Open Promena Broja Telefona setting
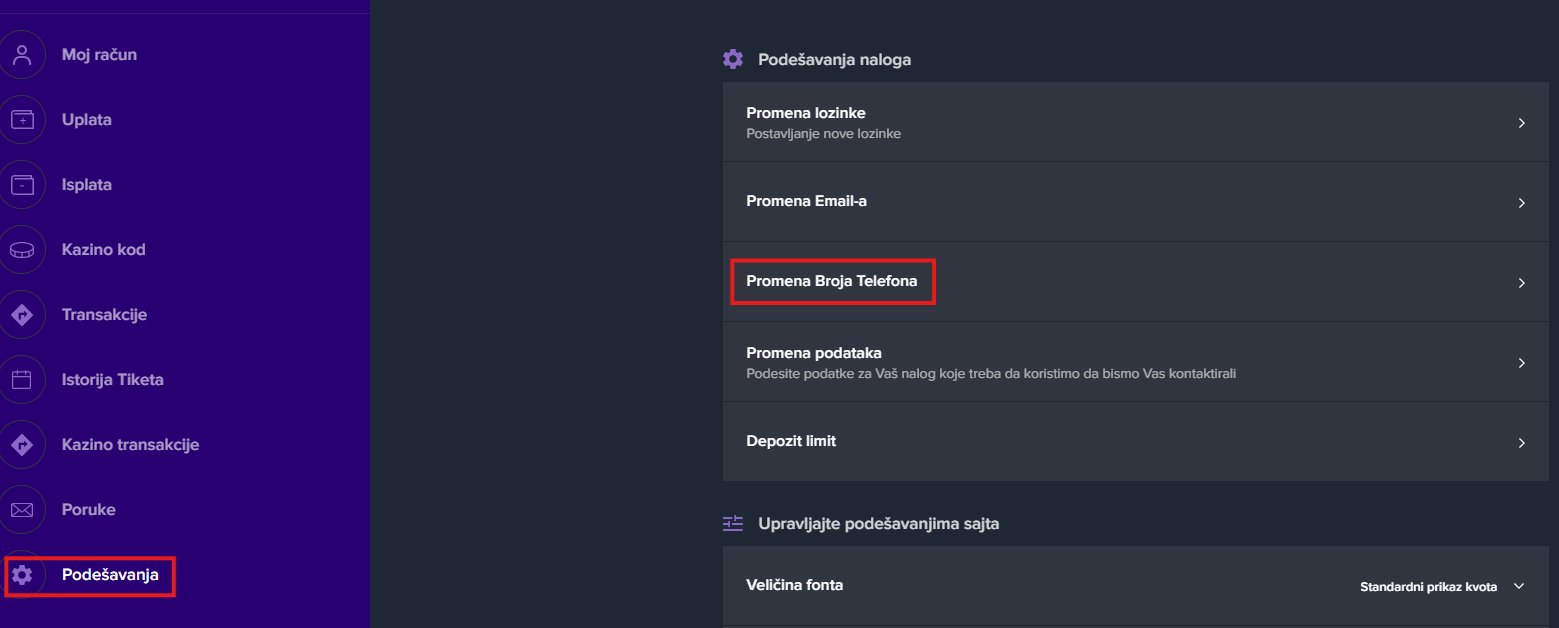 [x=831, y=282]
